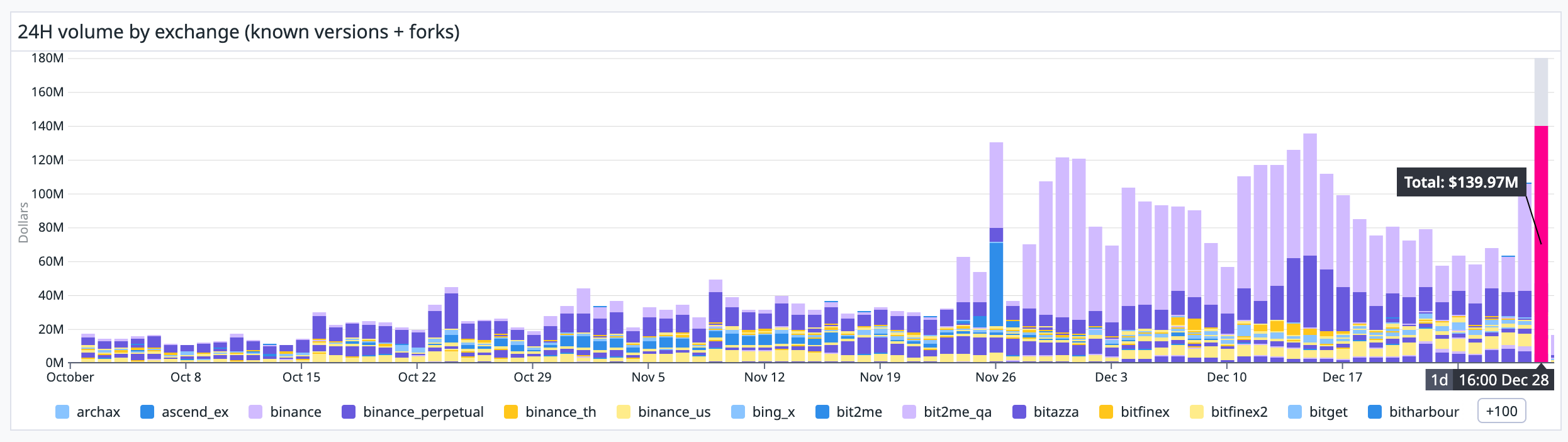Click the 24H volume by exchange title
Image resolution: width=1568 pixels, height=442 pixels.
pyautogui.click(x=238, y=31)
